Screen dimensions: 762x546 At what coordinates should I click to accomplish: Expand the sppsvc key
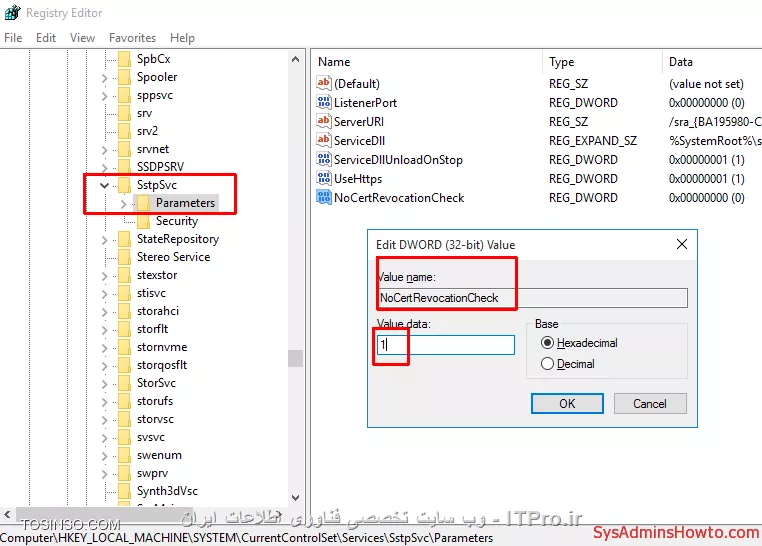tap(104, 96)
